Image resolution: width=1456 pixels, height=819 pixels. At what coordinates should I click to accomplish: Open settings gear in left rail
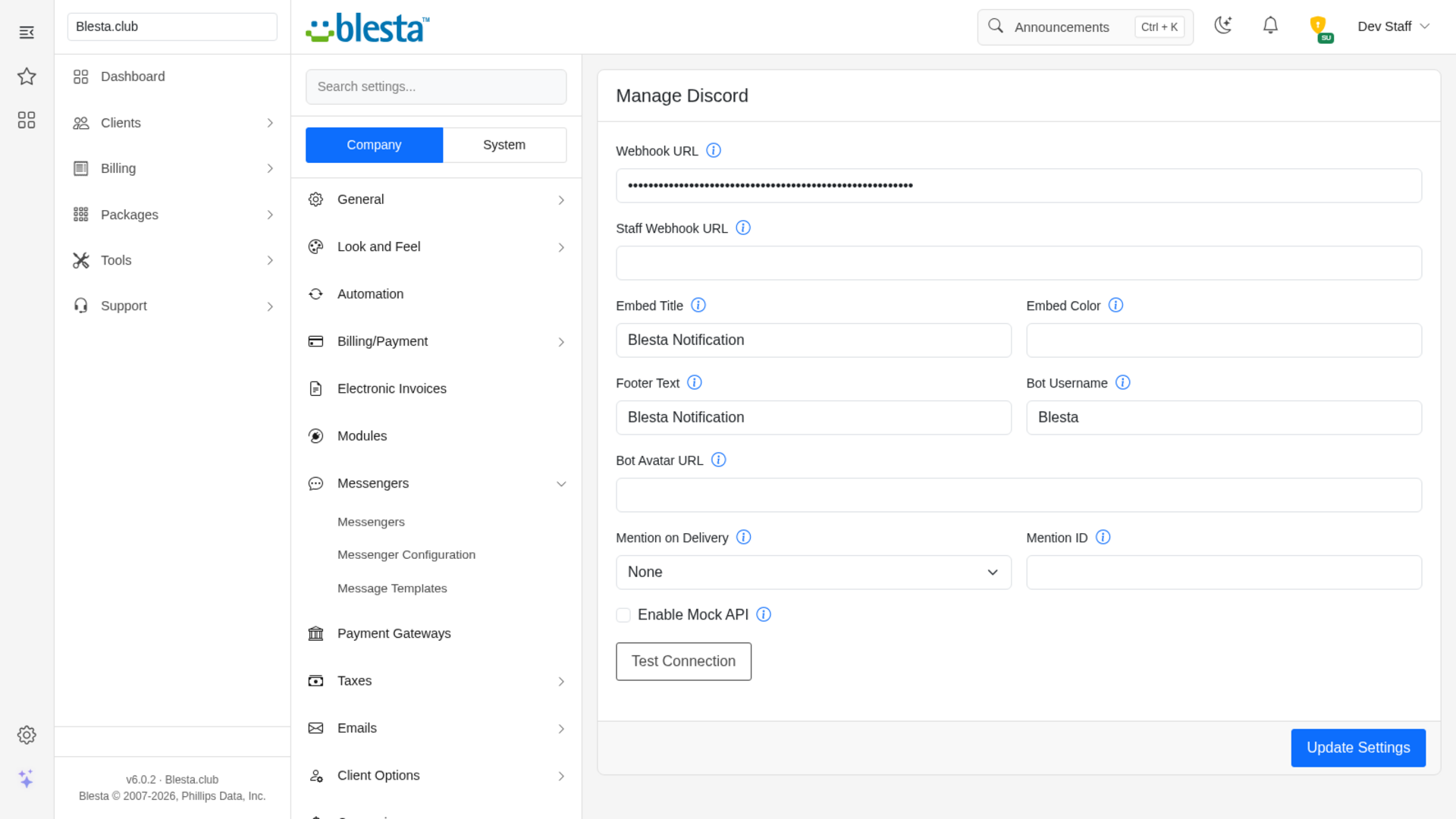(27, 735)
